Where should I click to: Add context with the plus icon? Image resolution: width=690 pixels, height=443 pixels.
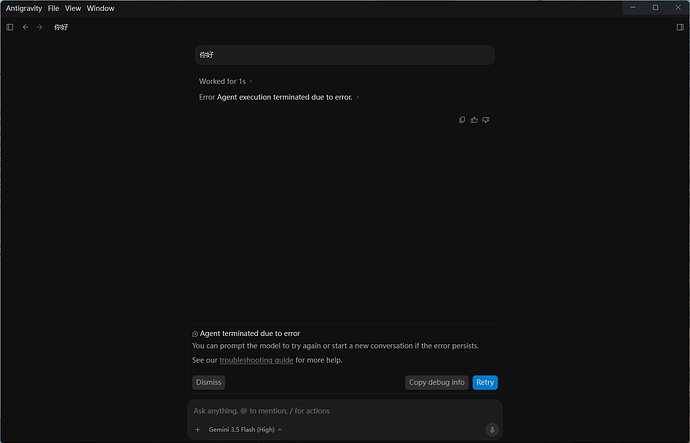pyautogui.click(x=198, y=430)
